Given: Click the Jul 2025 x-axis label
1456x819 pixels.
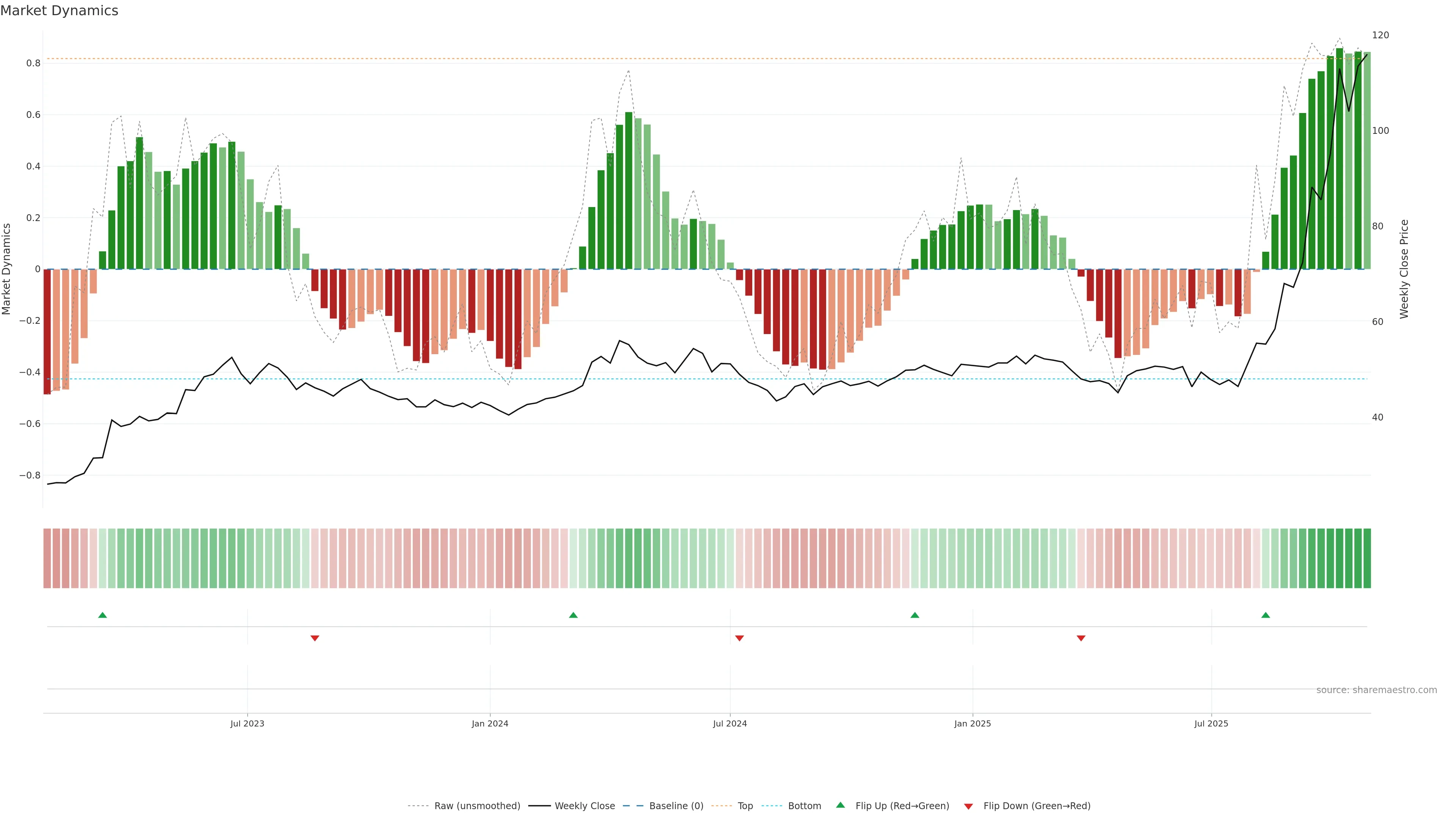Looking at the screenshot, I should (x=1211, y=723).
